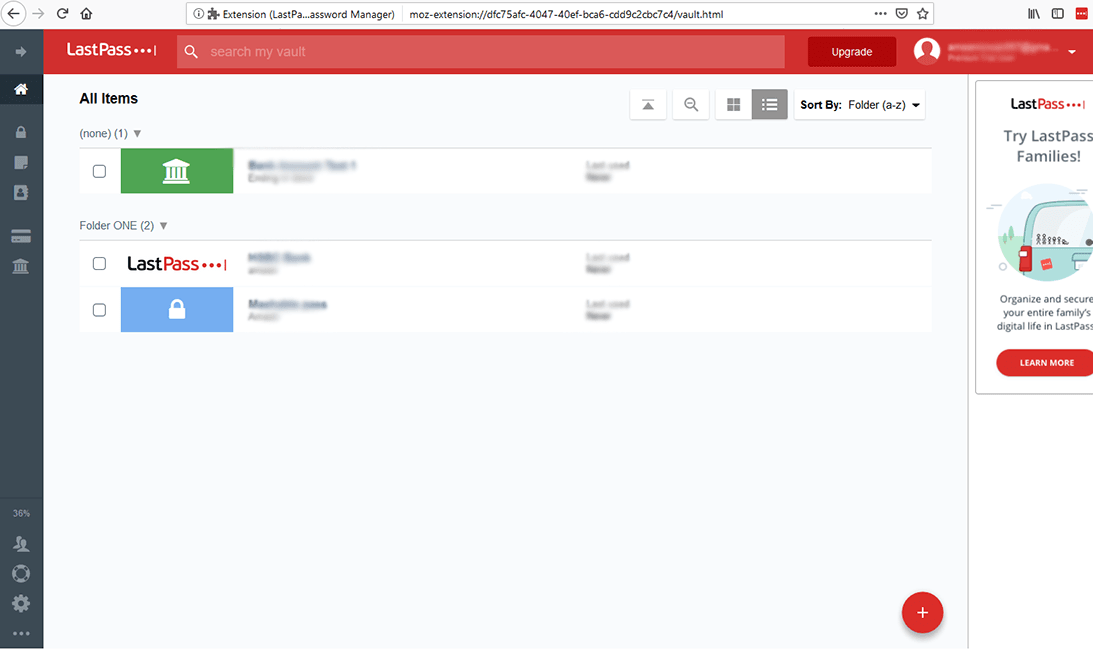The height and width of the screenshot is (656, 1093).
Task: Open the Passwords section in sidebar
Action: (x=21, y=132)
